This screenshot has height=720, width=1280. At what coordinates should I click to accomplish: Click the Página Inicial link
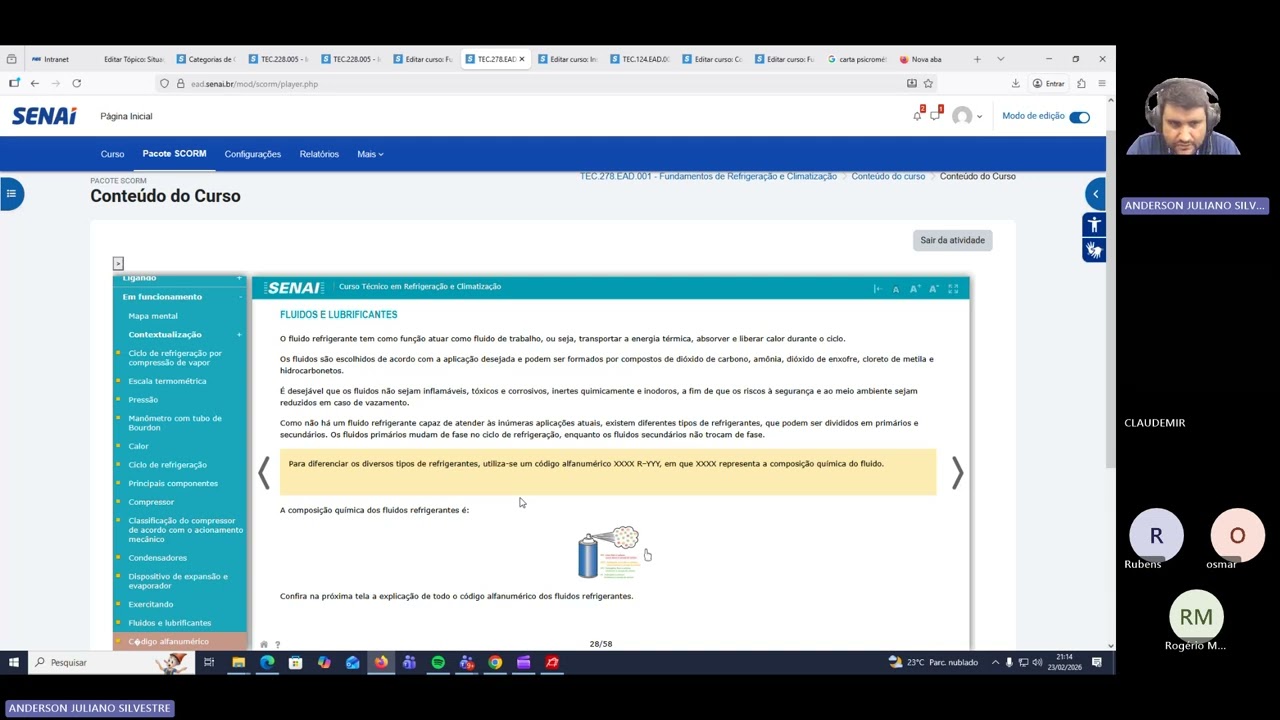[x=126, y=116]
